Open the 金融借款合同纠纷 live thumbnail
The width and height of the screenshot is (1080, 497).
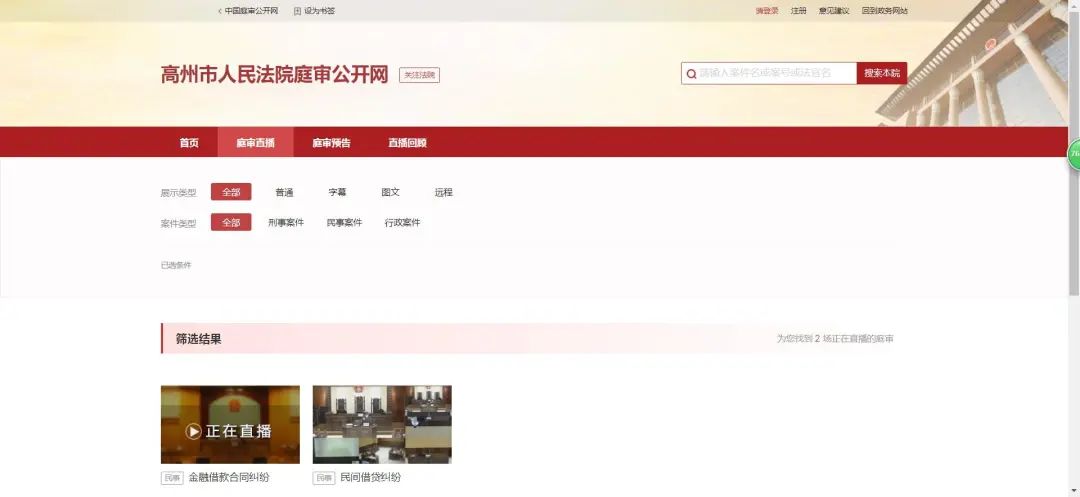pyautogui.click(x=230, y=424)
